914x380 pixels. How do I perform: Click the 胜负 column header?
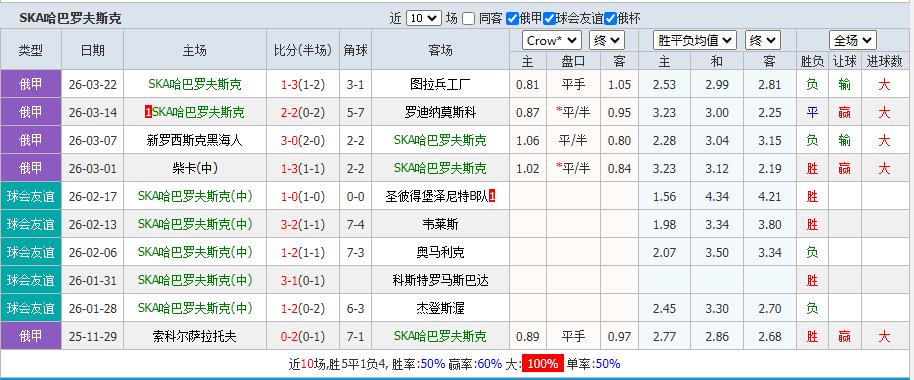812,61
